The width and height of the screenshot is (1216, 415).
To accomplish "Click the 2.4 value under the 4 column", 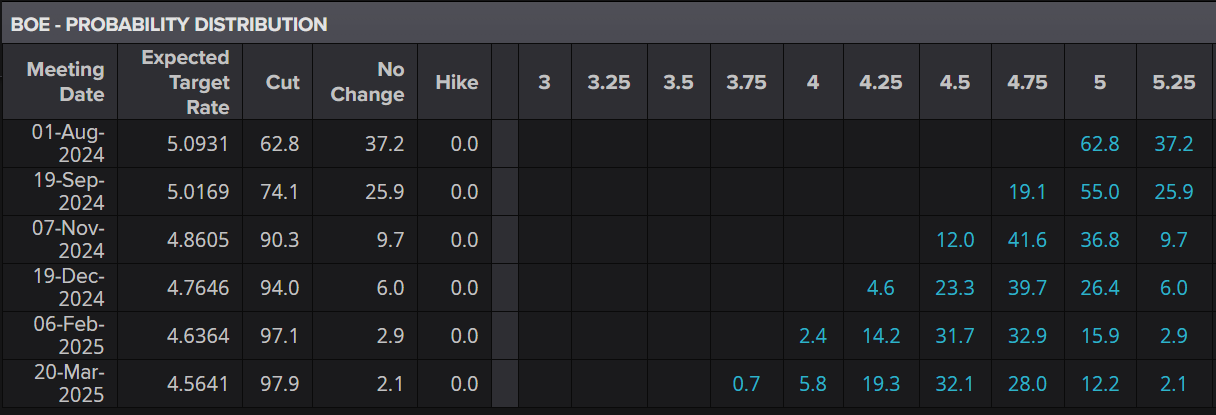I will click(x=813, y=336).
